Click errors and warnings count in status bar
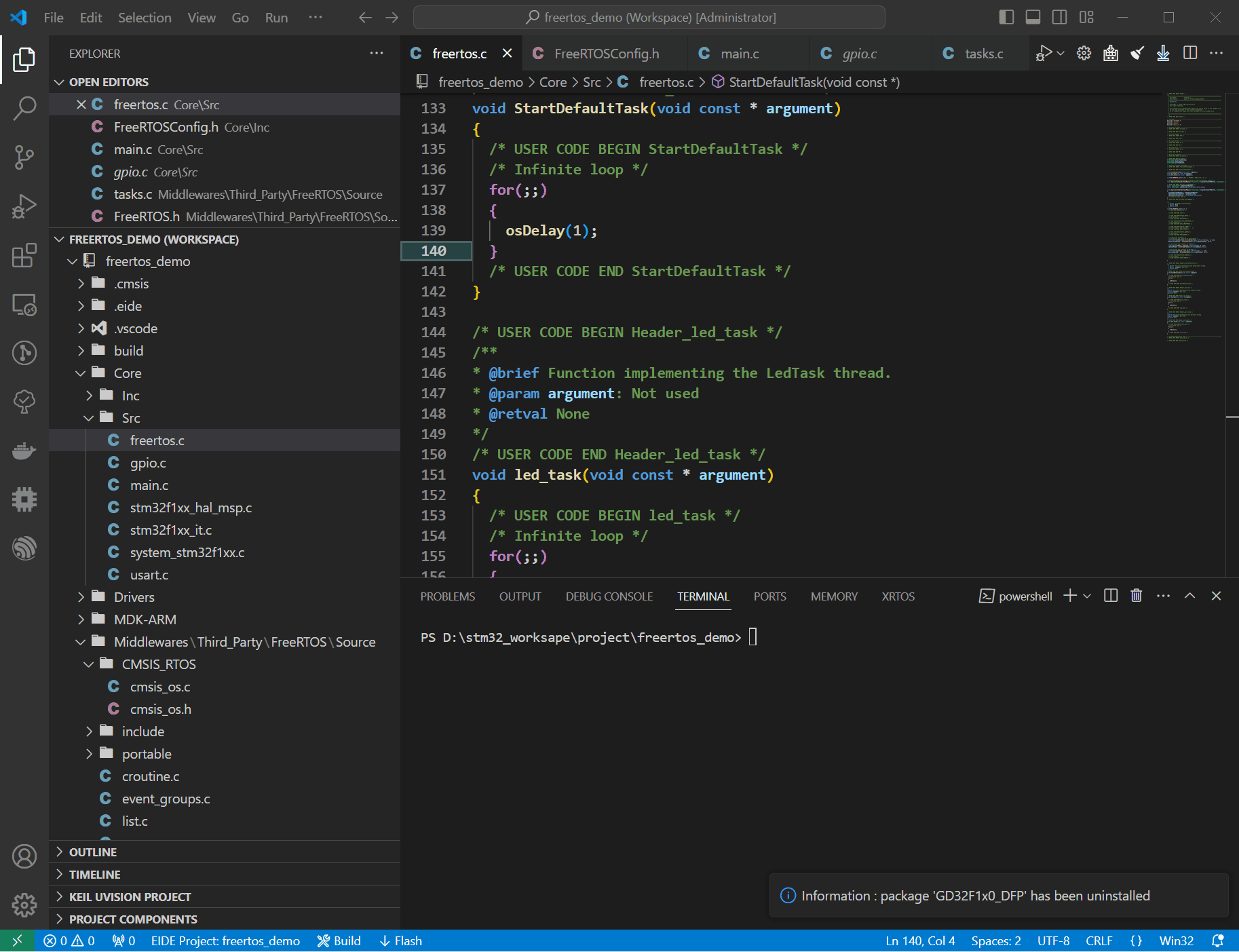Image resolution: width=1239 pixels, height=952 pixels. coord(69,940)
